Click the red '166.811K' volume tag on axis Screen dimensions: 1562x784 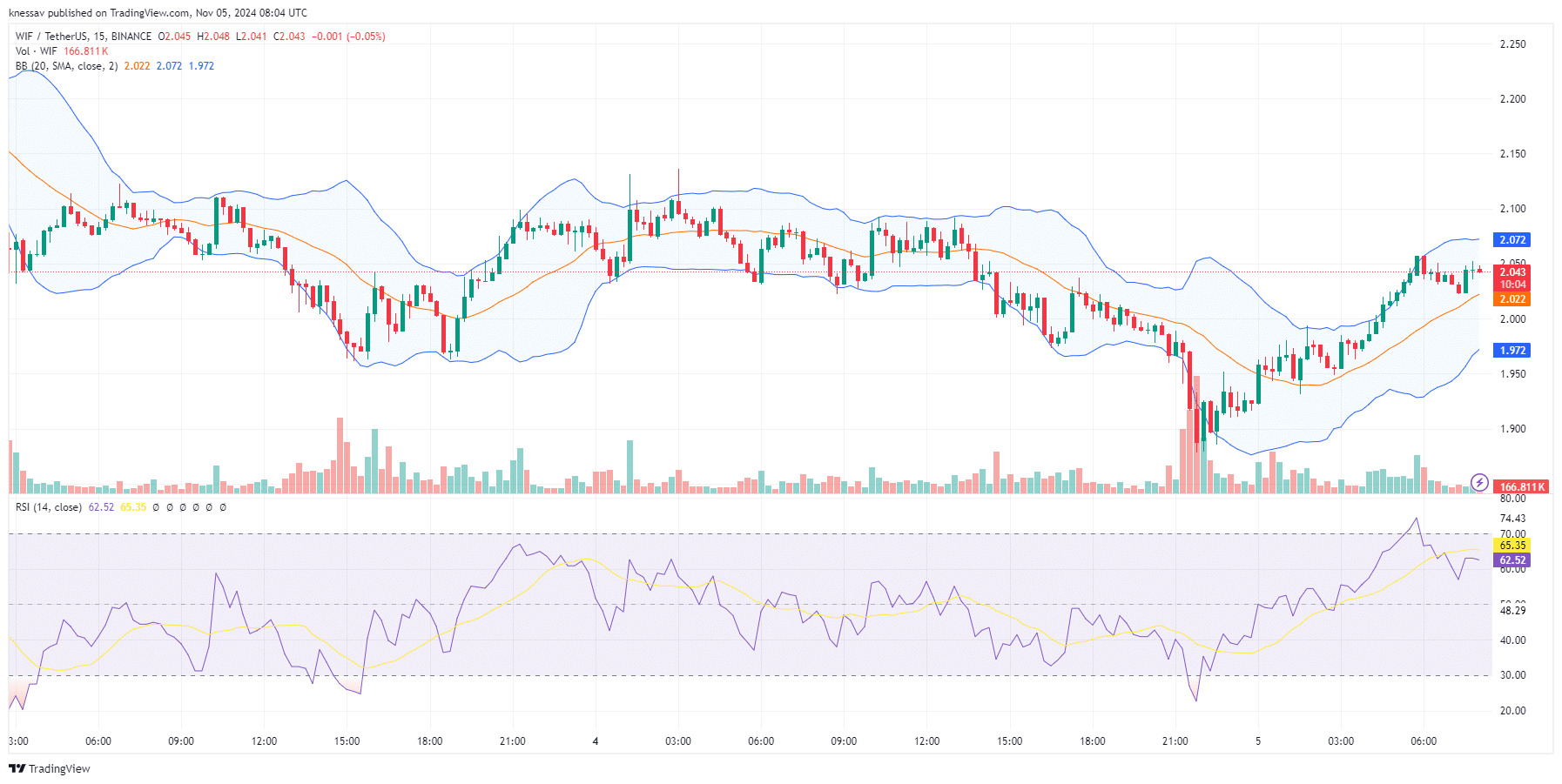coord(1522,487)
